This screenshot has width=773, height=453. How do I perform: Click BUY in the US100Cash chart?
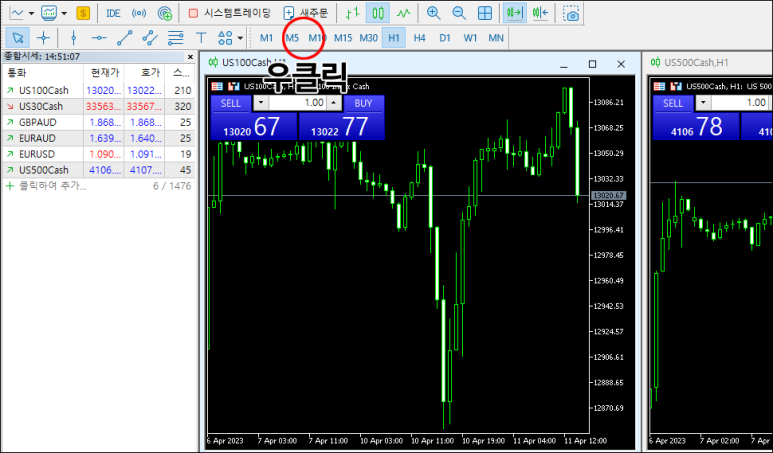pos(363,104)
